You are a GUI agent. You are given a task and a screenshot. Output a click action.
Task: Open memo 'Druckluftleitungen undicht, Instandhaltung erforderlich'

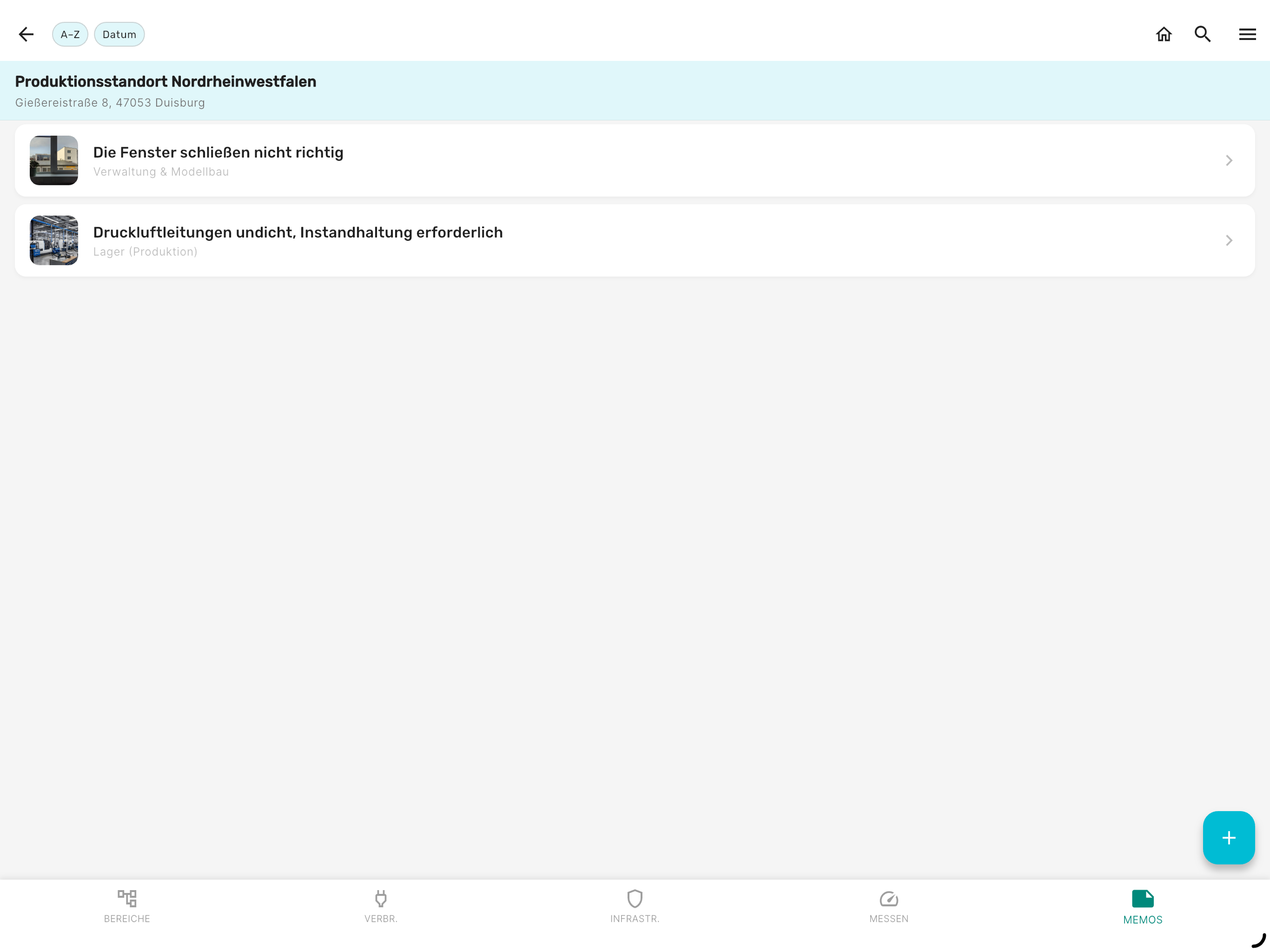[635, 240]
